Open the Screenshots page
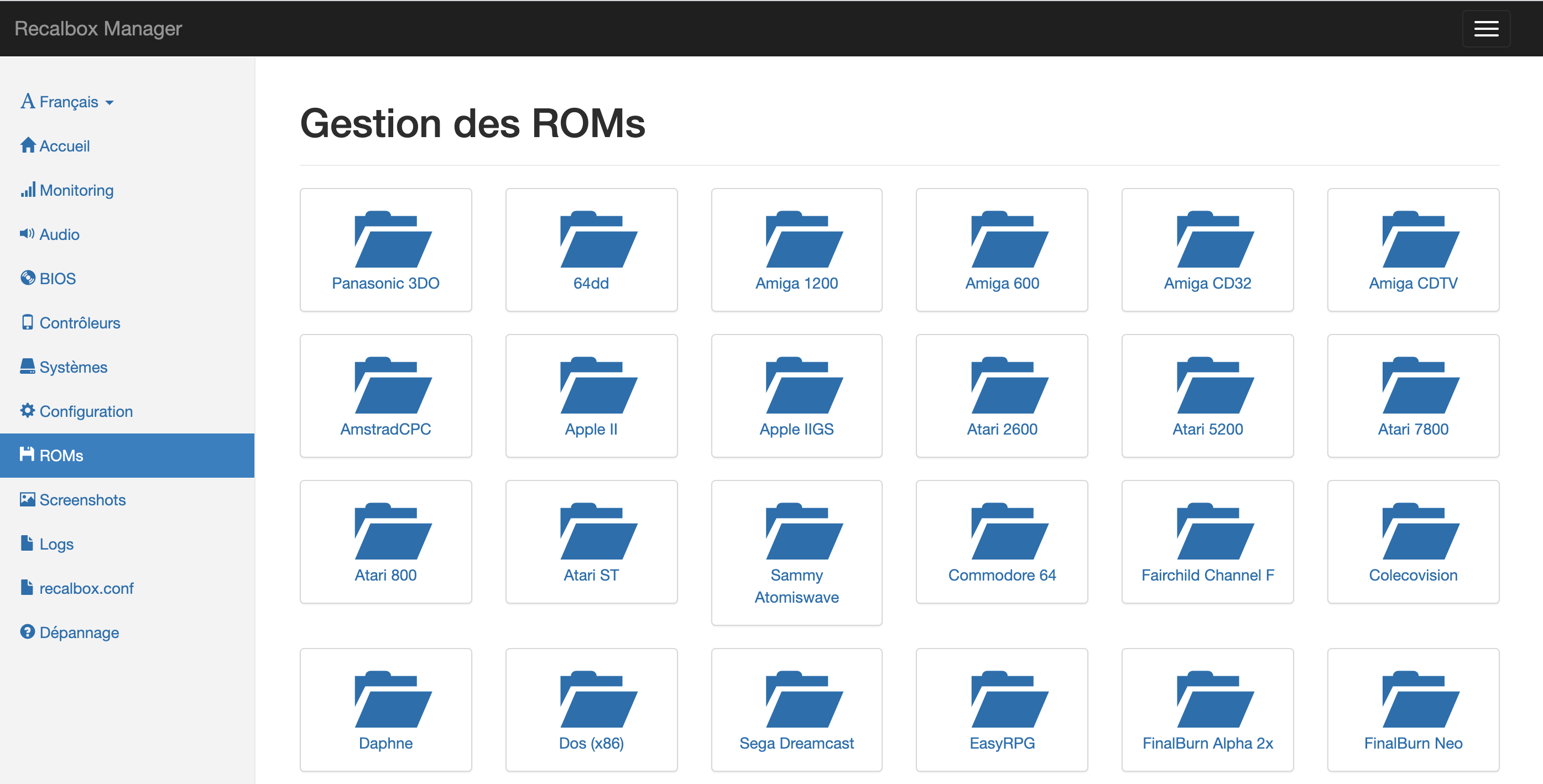The width and height of the screenshot is (1543, 784). pyautogui.click(x=127, y=500)
